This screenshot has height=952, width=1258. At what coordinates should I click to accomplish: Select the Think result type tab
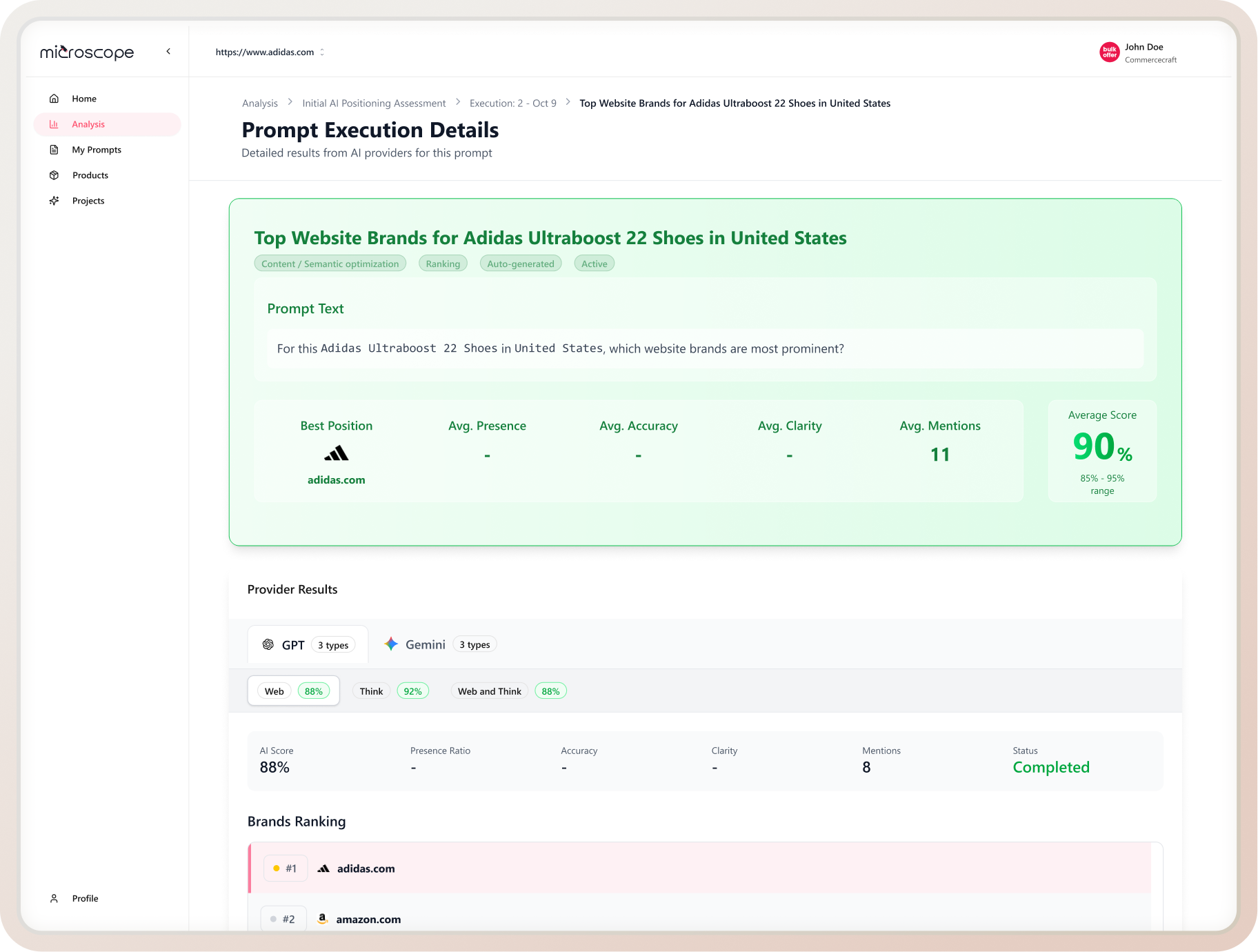(391, 691)
